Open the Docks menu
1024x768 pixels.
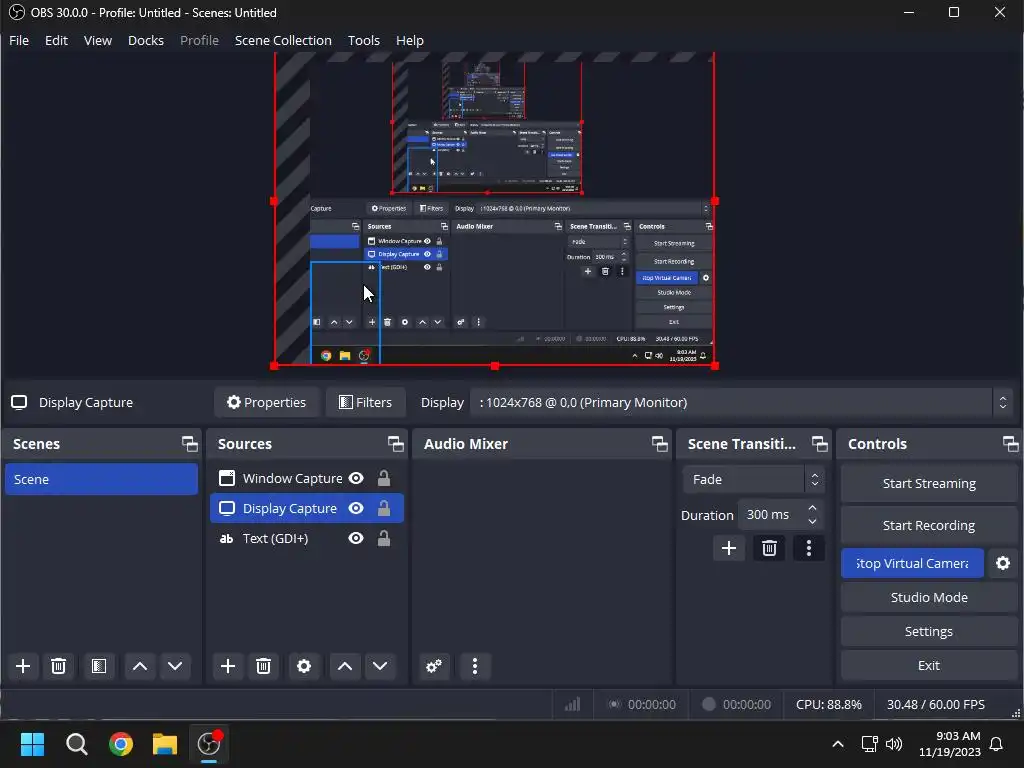coord(146,40)
